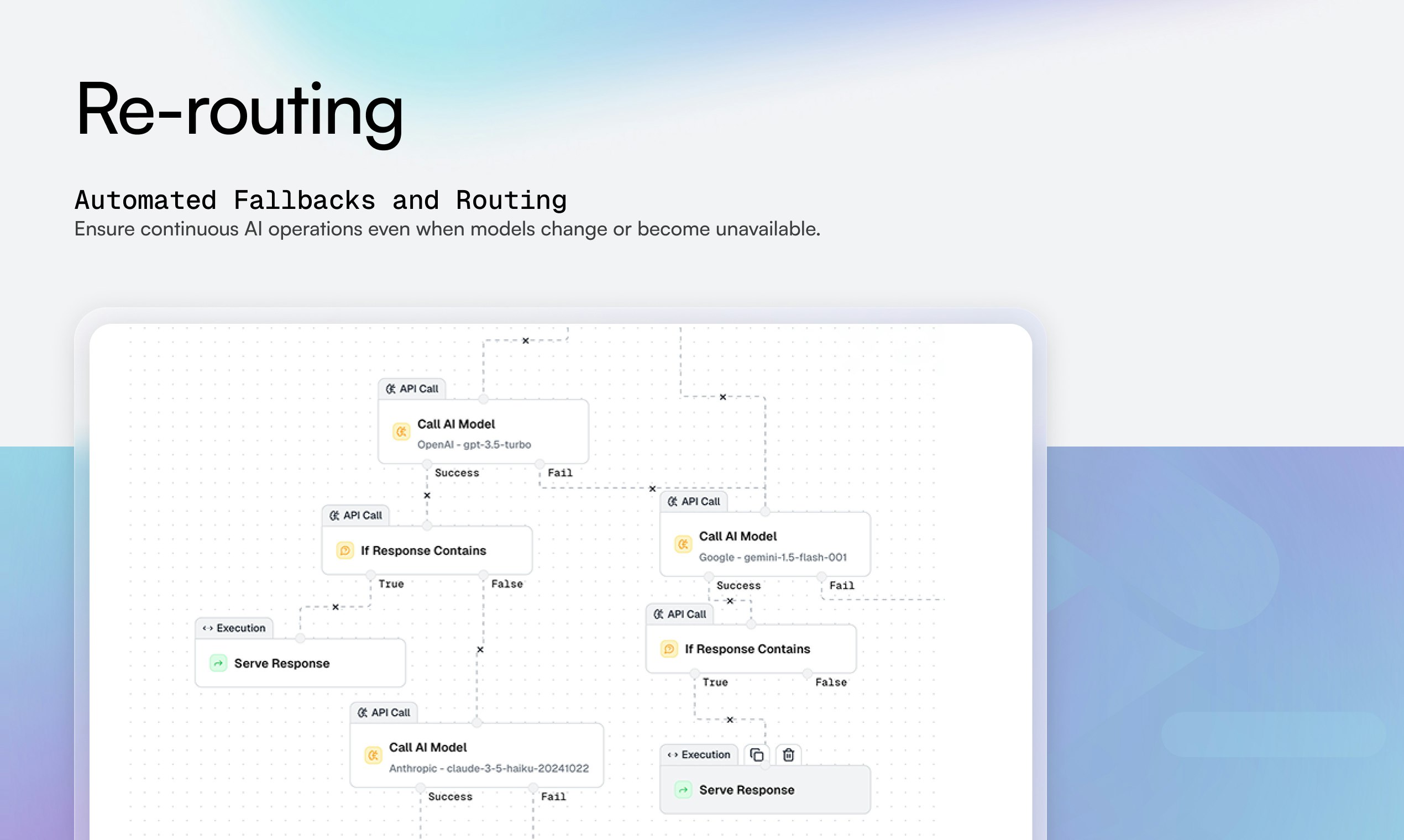Click the duplicate icon above Serve Response node
The image size is (1404, 840).
[x=756, y=754]
